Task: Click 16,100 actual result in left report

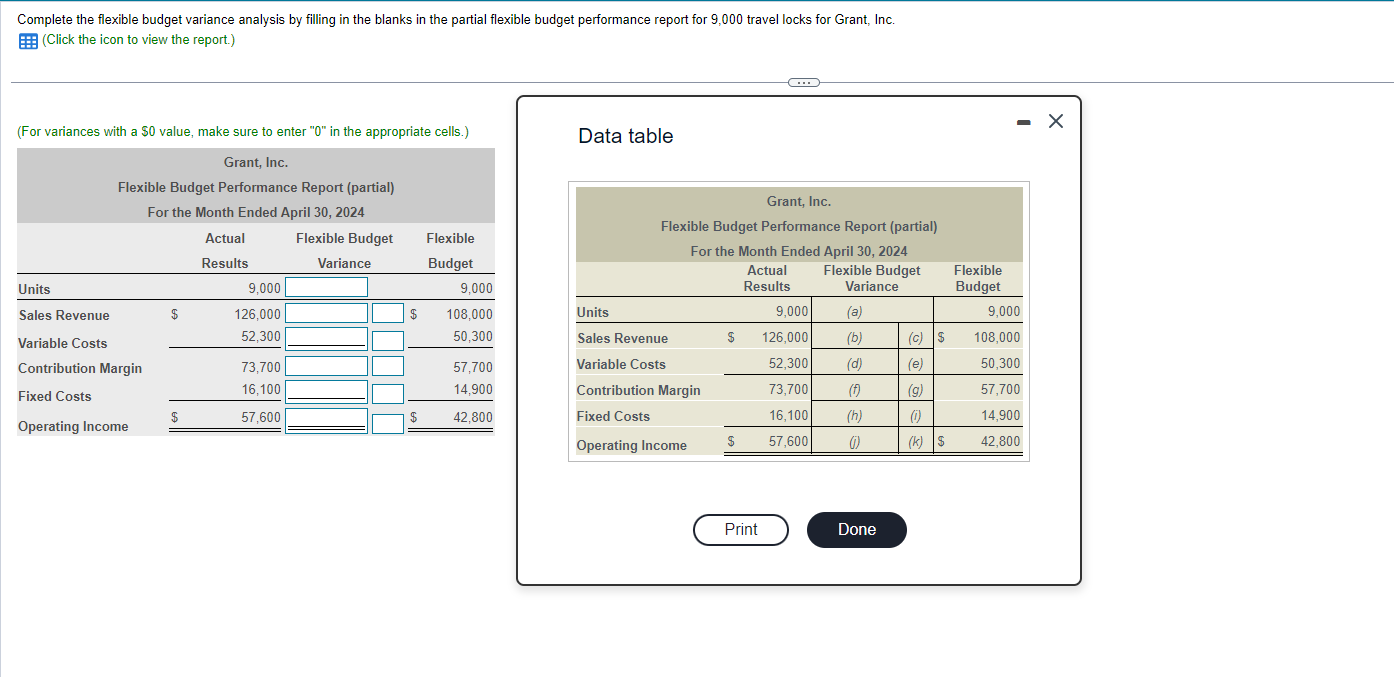Action: pos(261,389)
